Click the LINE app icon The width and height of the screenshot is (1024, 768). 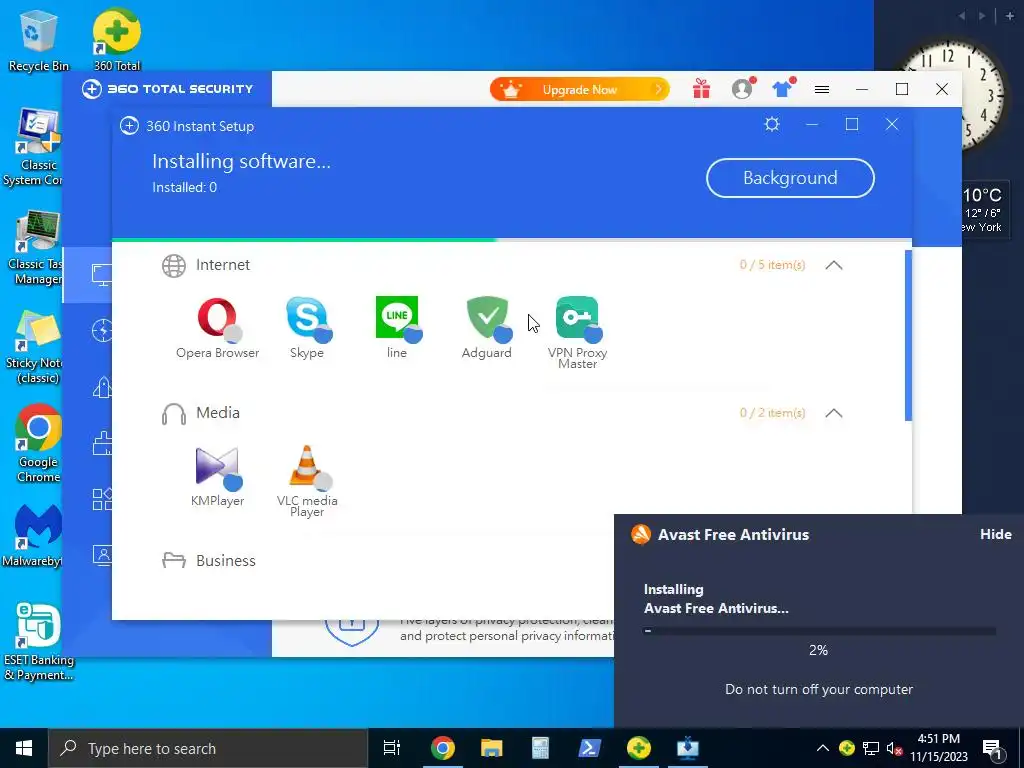(398, 318)
